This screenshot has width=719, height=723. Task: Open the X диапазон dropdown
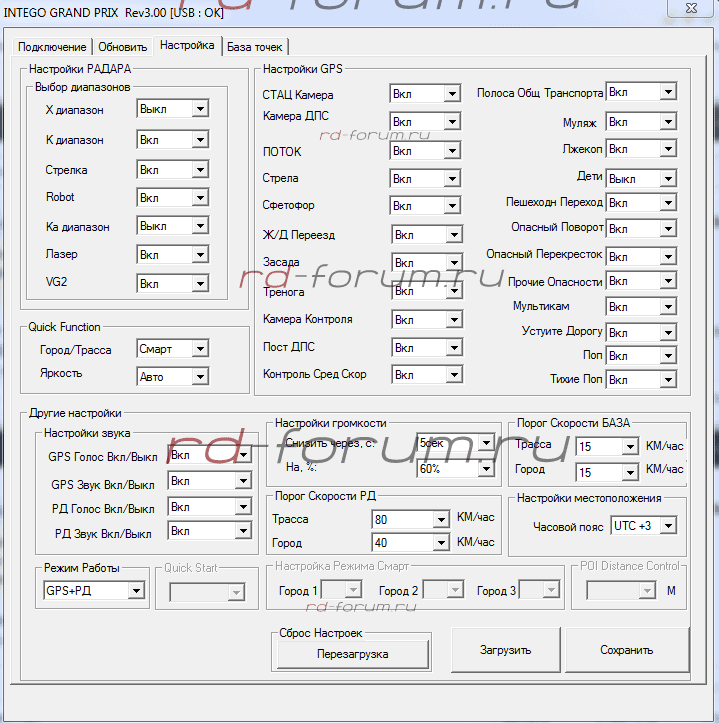[173, 109]
